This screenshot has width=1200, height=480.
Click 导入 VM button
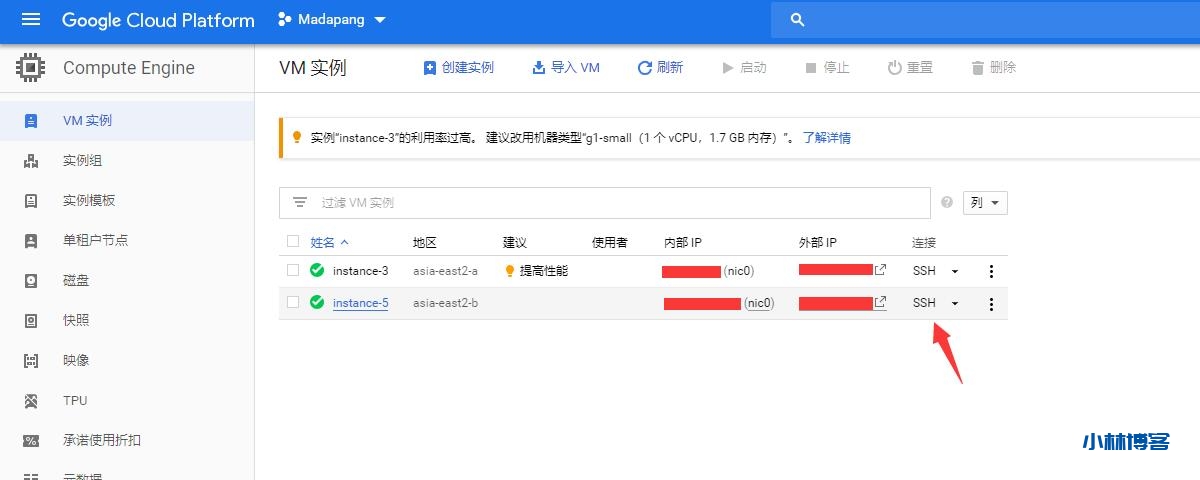click(x=566, y=68)
